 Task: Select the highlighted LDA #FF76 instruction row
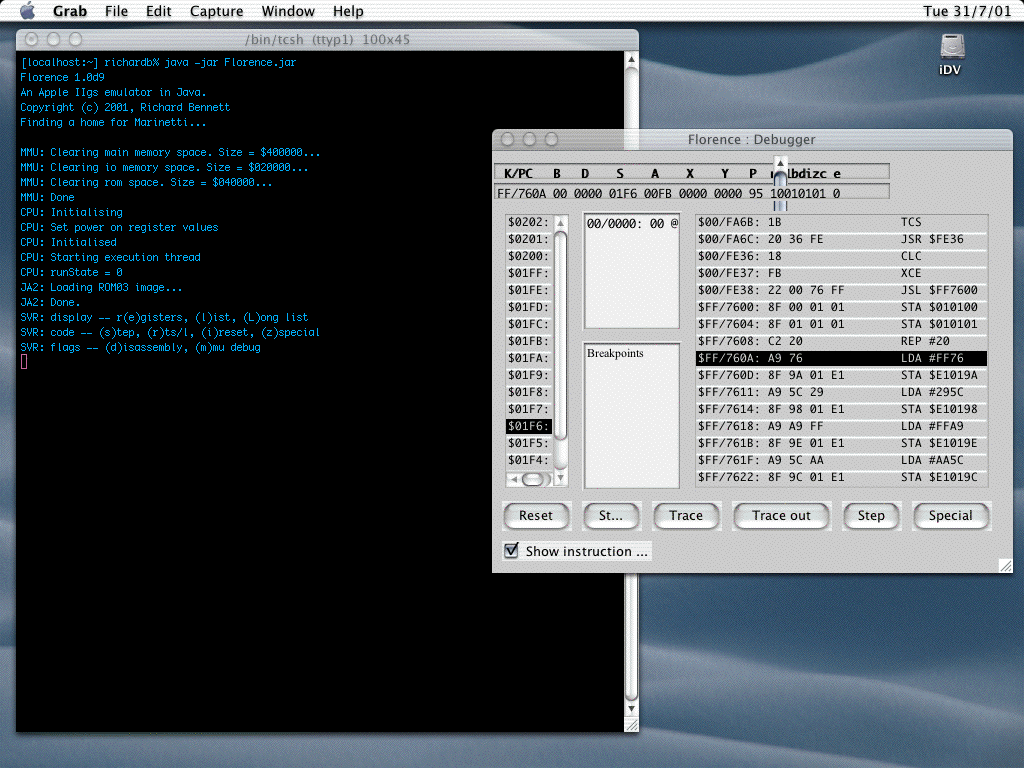point(841,358)
